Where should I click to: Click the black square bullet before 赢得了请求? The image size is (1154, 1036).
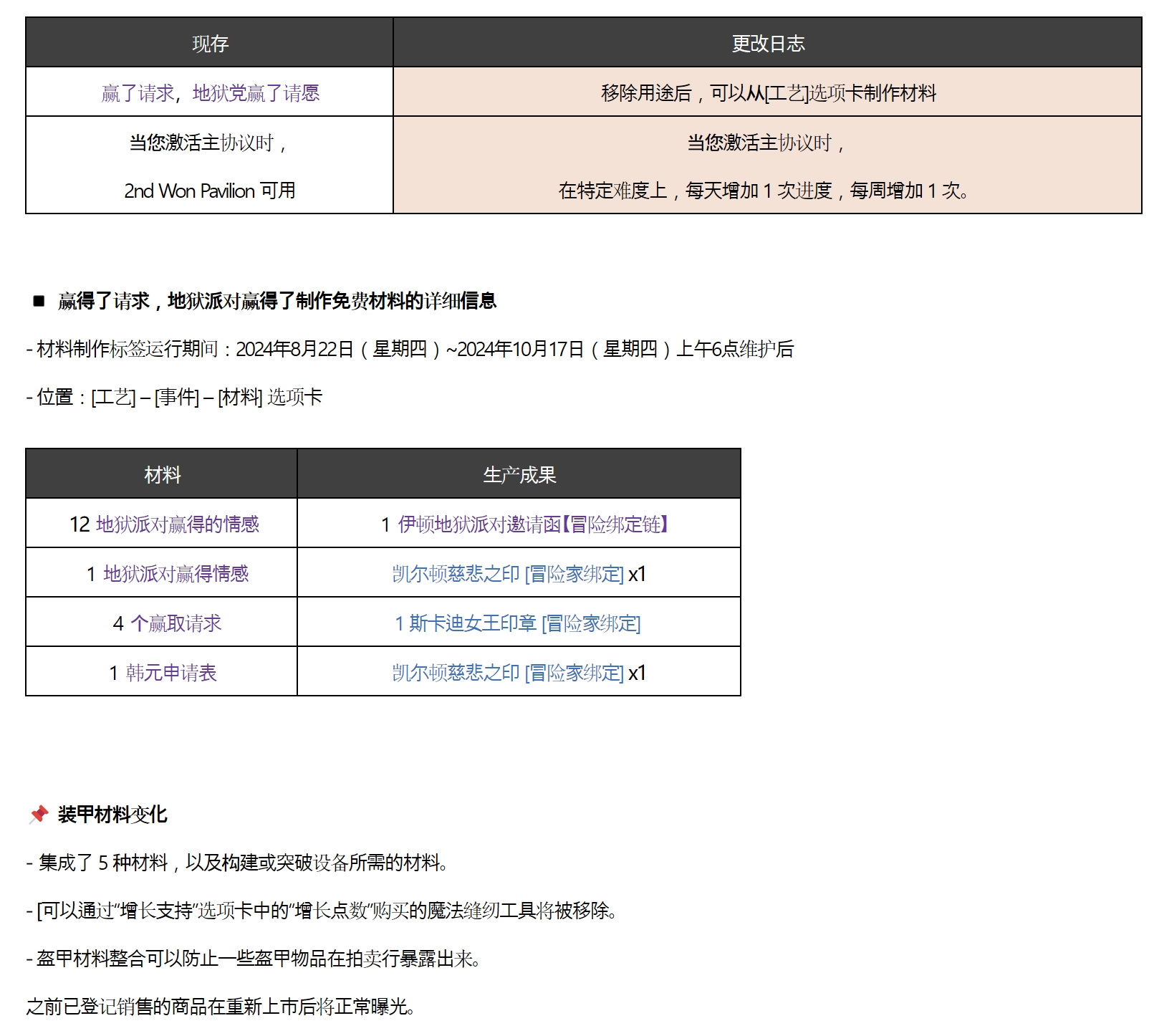(x=39, y=301)
